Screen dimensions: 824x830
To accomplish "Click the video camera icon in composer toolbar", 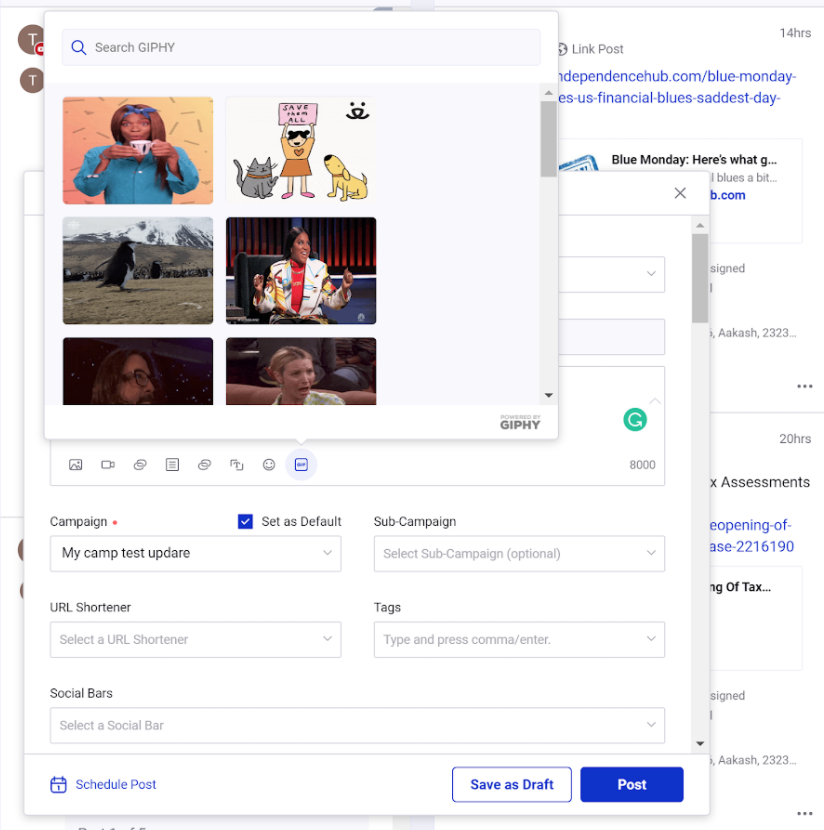I will click(108, 465).
